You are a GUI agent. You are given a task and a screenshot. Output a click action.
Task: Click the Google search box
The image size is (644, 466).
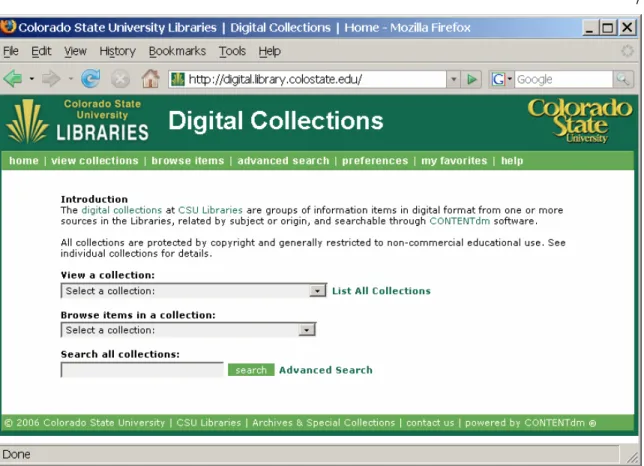(564, 79)
